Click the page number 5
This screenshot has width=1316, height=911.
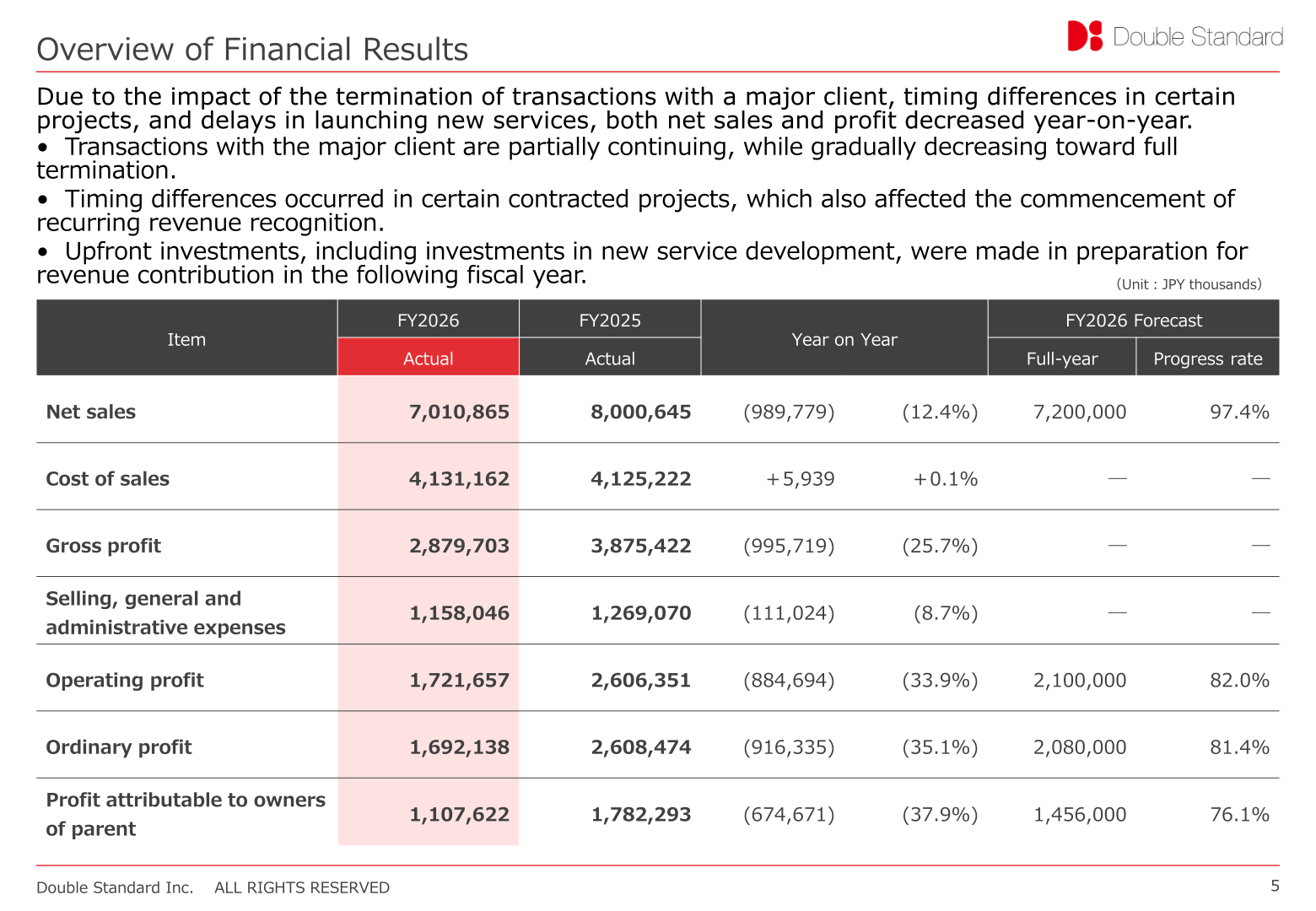click(1275, 886)
